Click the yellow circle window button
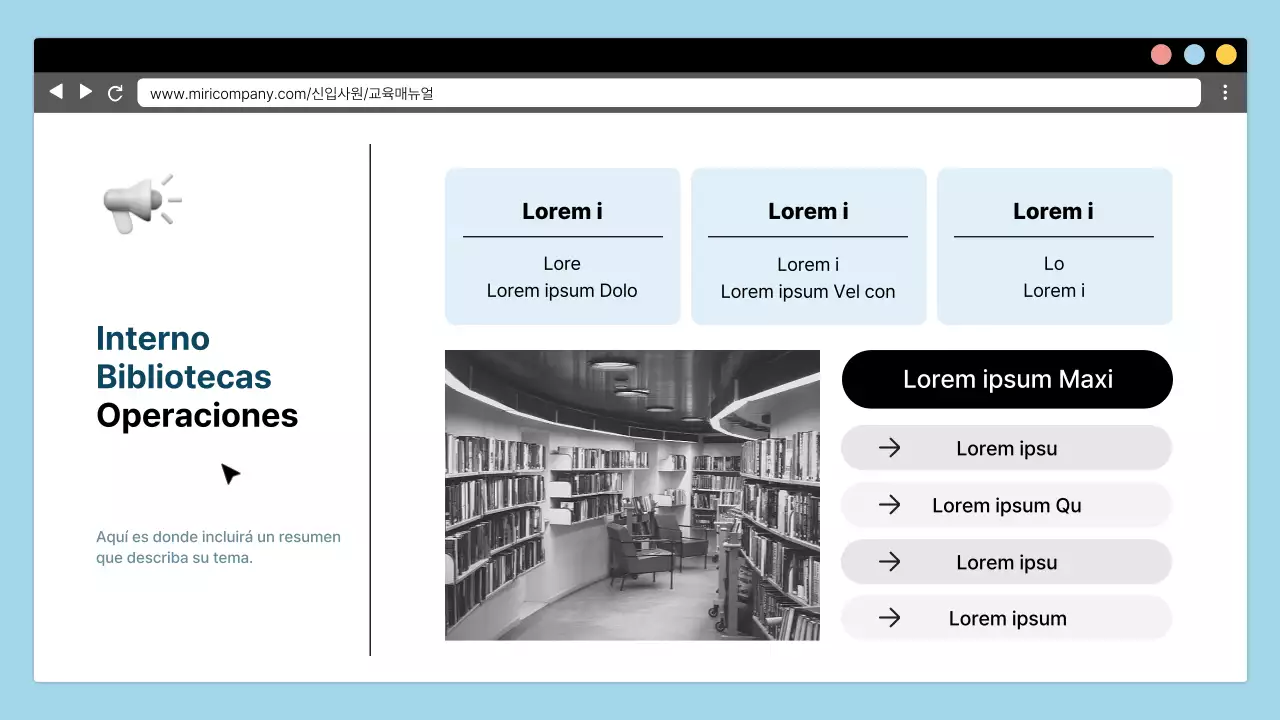 [1226, 55]
